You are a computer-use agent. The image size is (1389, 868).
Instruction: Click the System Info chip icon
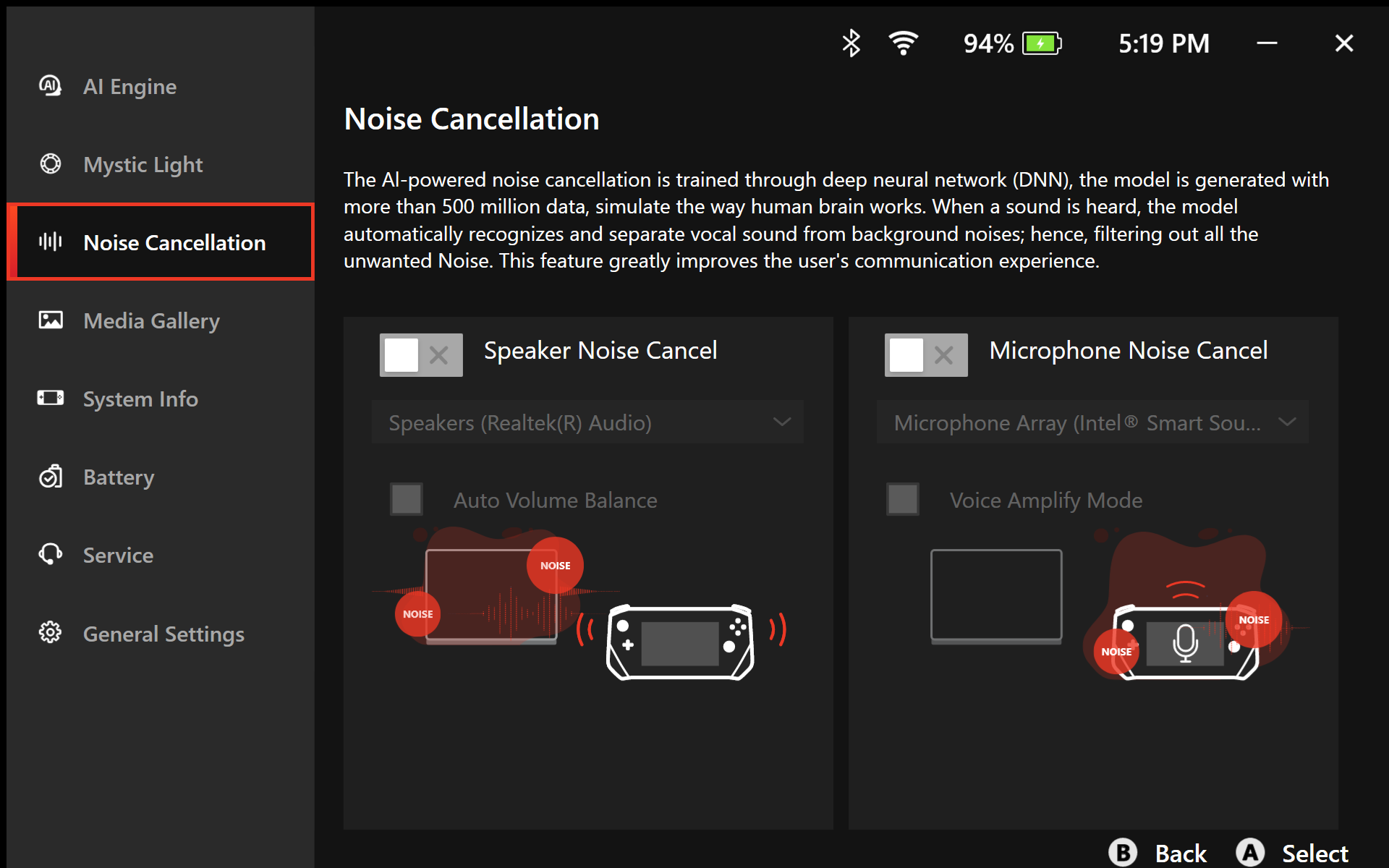50,398
